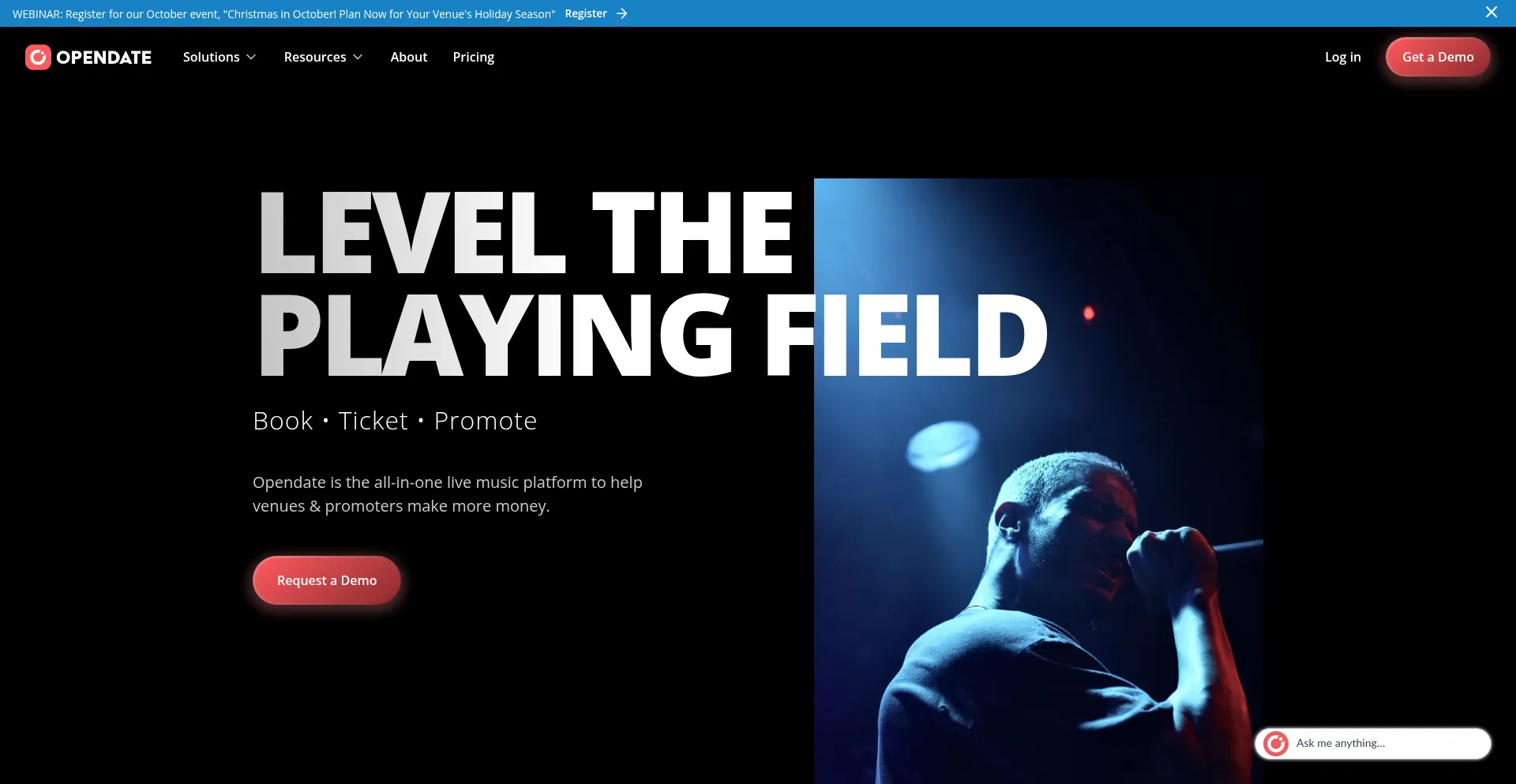Click the Register link in webinar banner

point(586,13)
